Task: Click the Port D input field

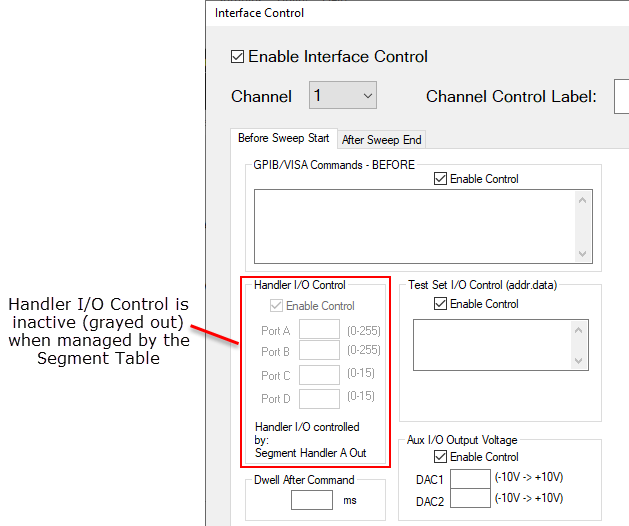Action: click(x=320, y=397)
